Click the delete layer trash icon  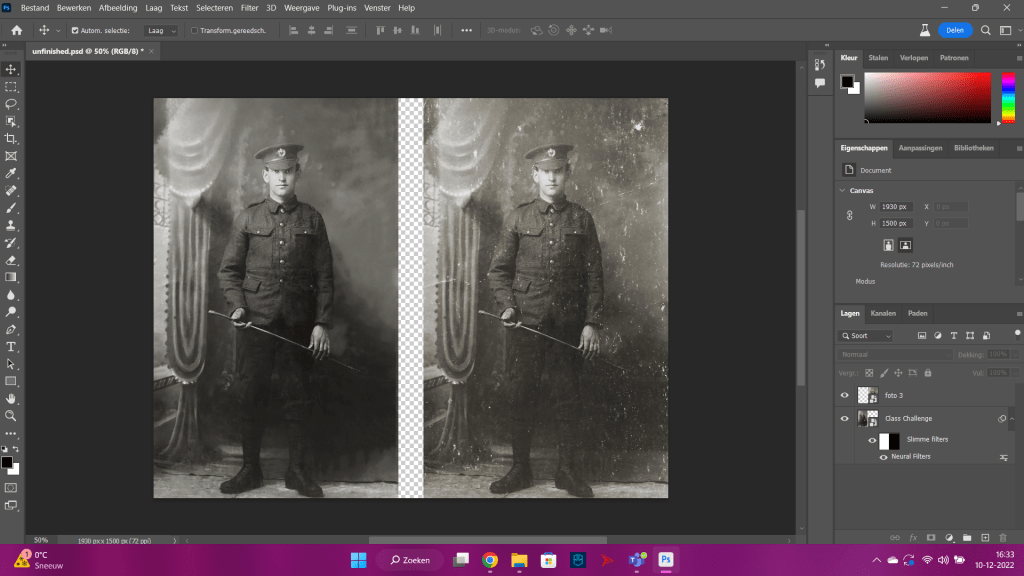pos(1002,538)
